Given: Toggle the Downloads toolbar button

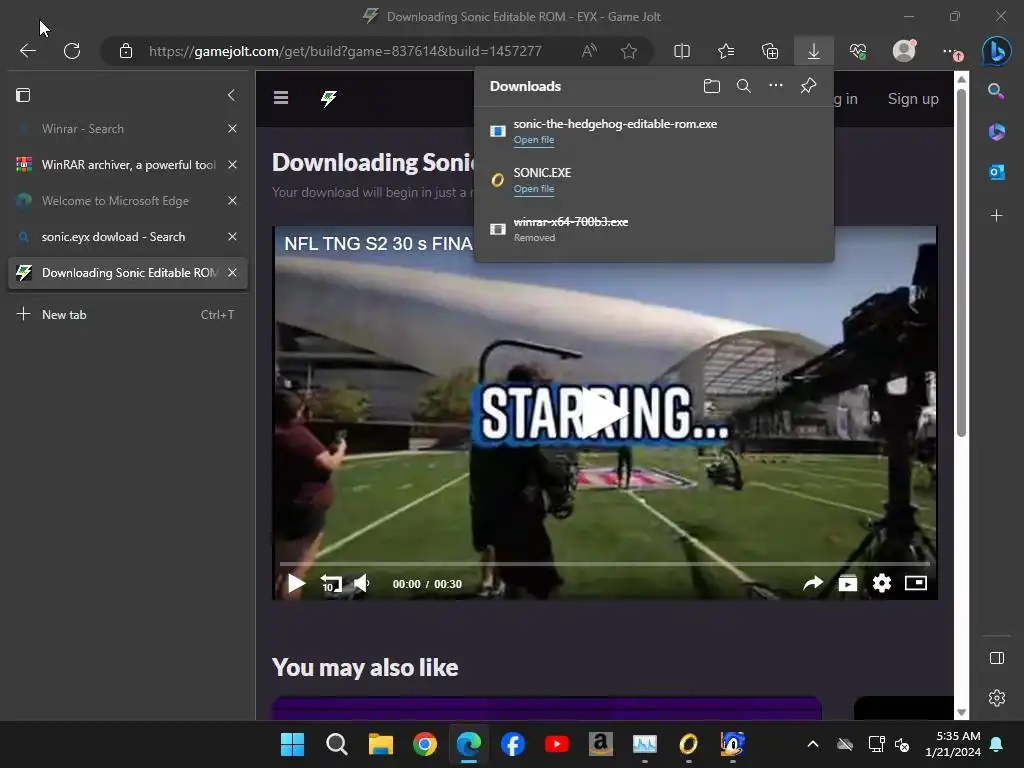Looking at the screenshot, I should (814, 51).
